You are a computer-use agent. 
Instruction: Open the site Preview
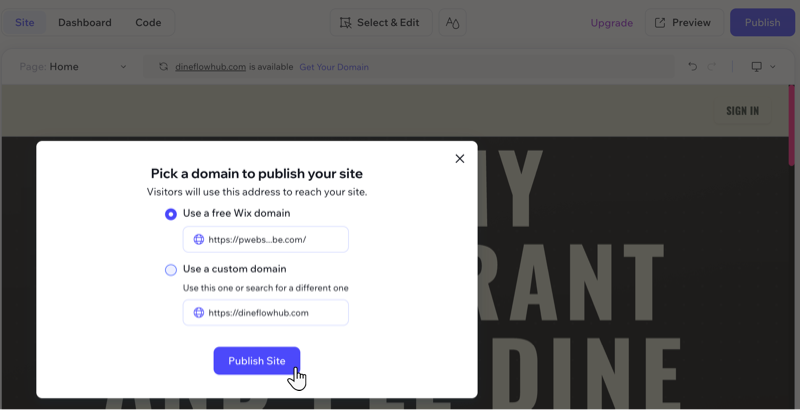click(684, 22)
